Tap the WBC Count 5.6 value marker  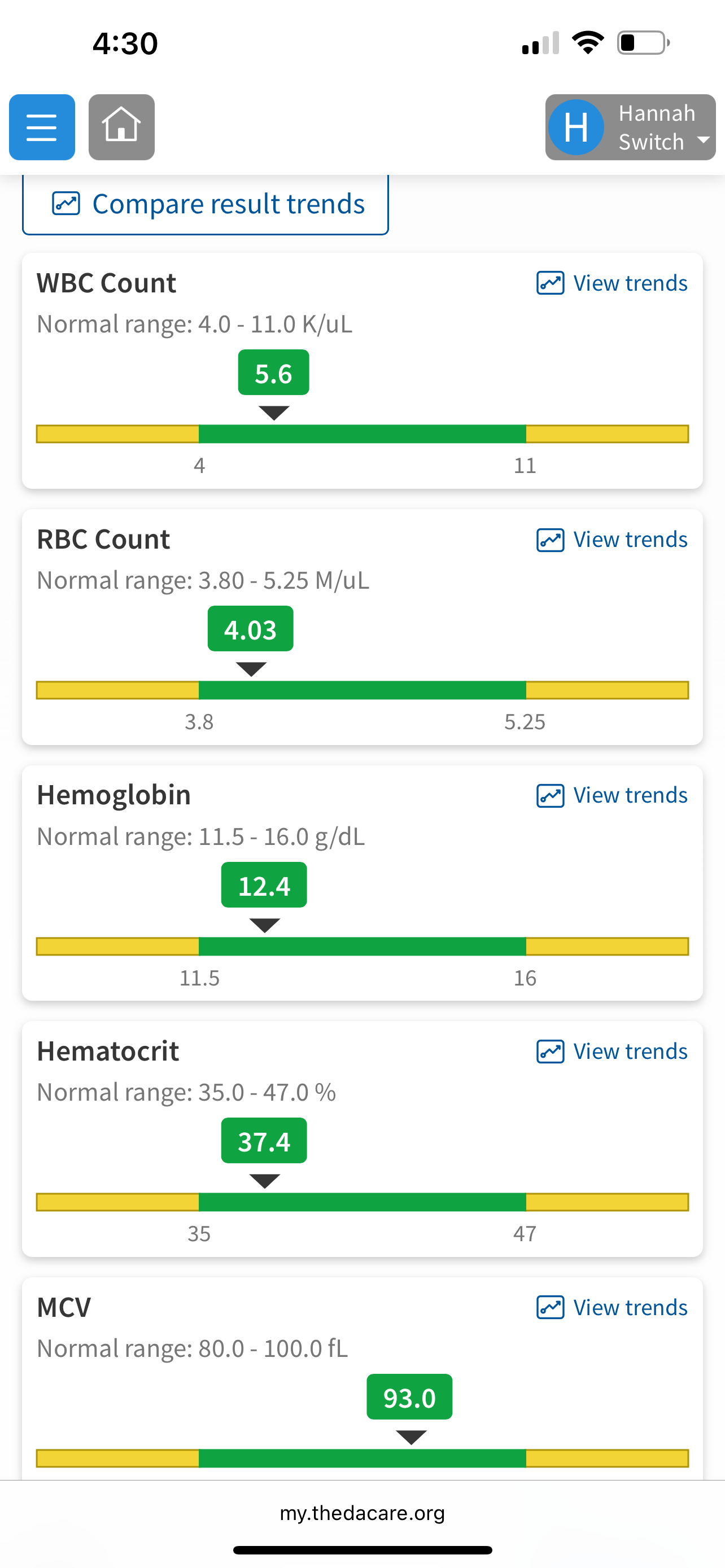coord(273,373)
